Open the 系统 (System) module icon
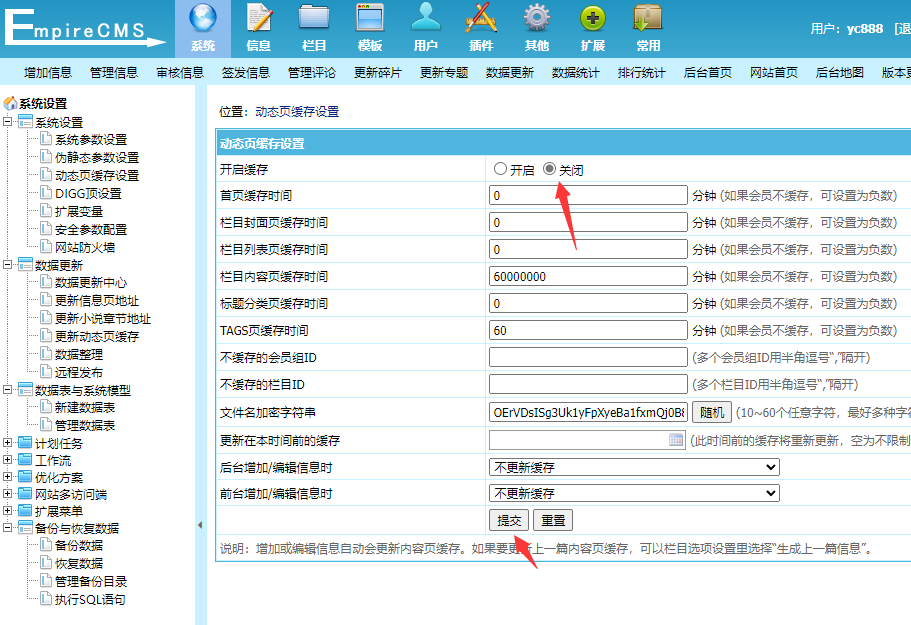 point(202,27)
